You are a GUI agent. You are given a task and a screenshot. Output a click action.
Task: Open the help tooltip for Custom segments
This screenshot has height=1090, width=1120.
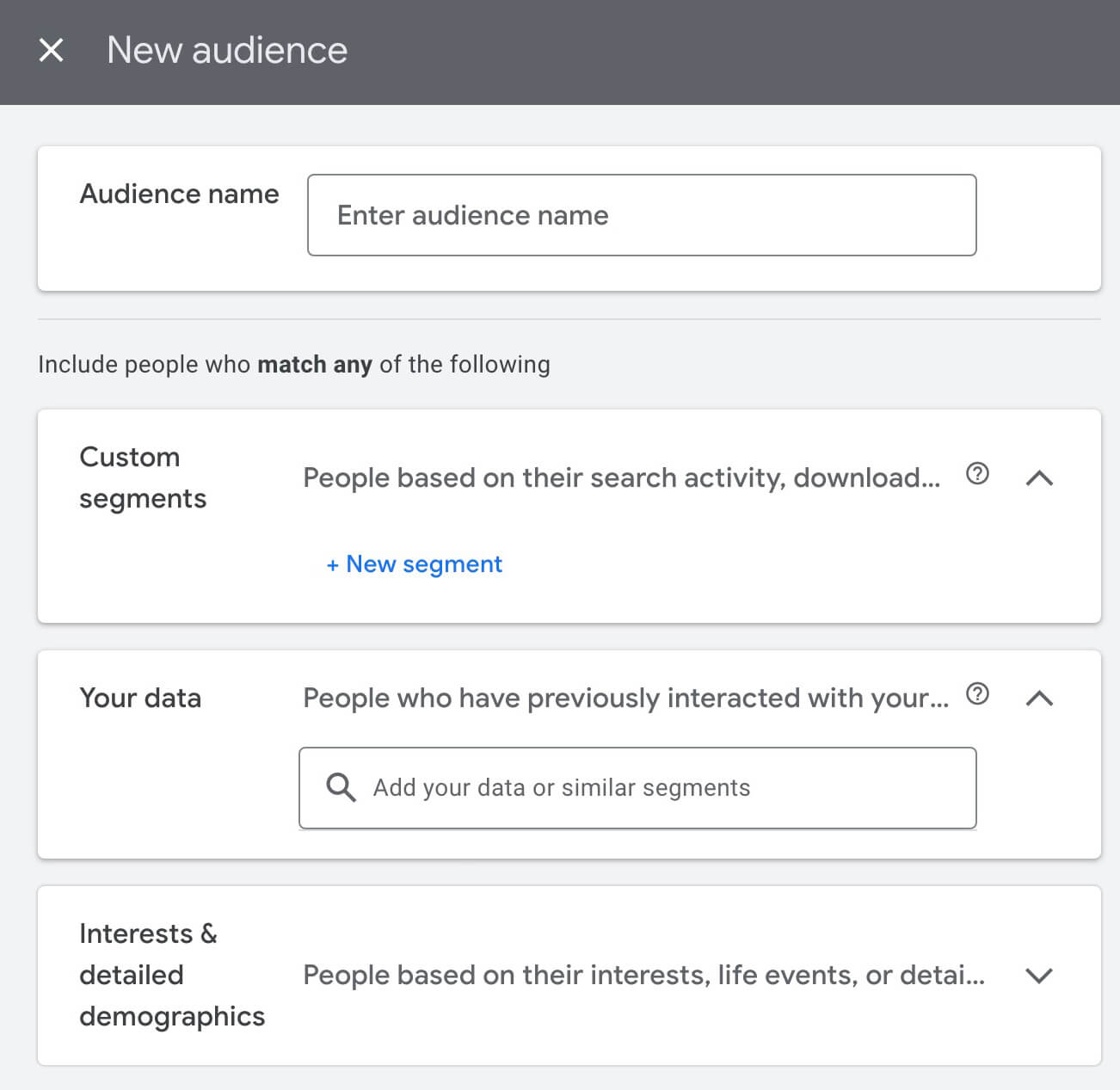[977, 474]
